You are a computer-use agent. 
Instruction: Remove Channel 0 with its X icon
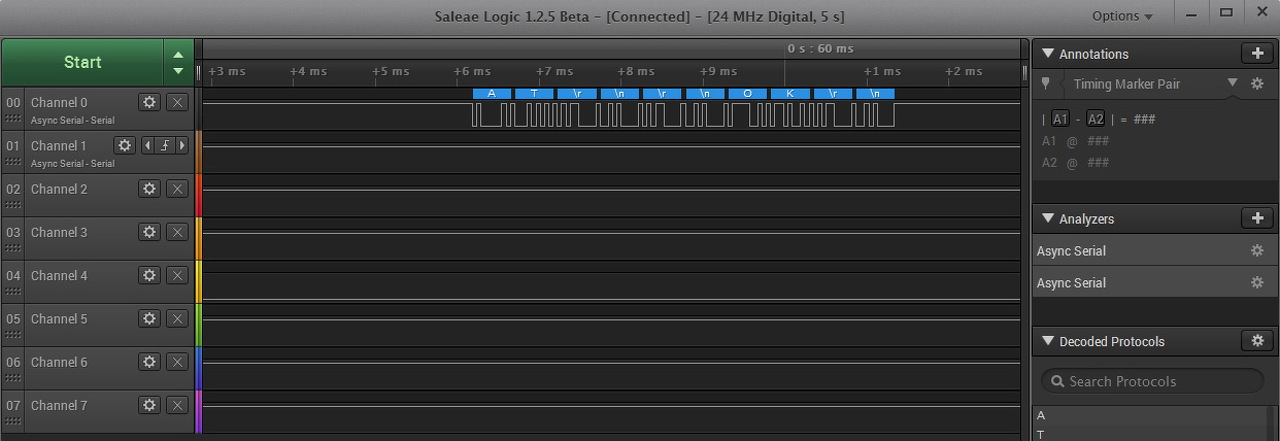click(x=177, y=102)
